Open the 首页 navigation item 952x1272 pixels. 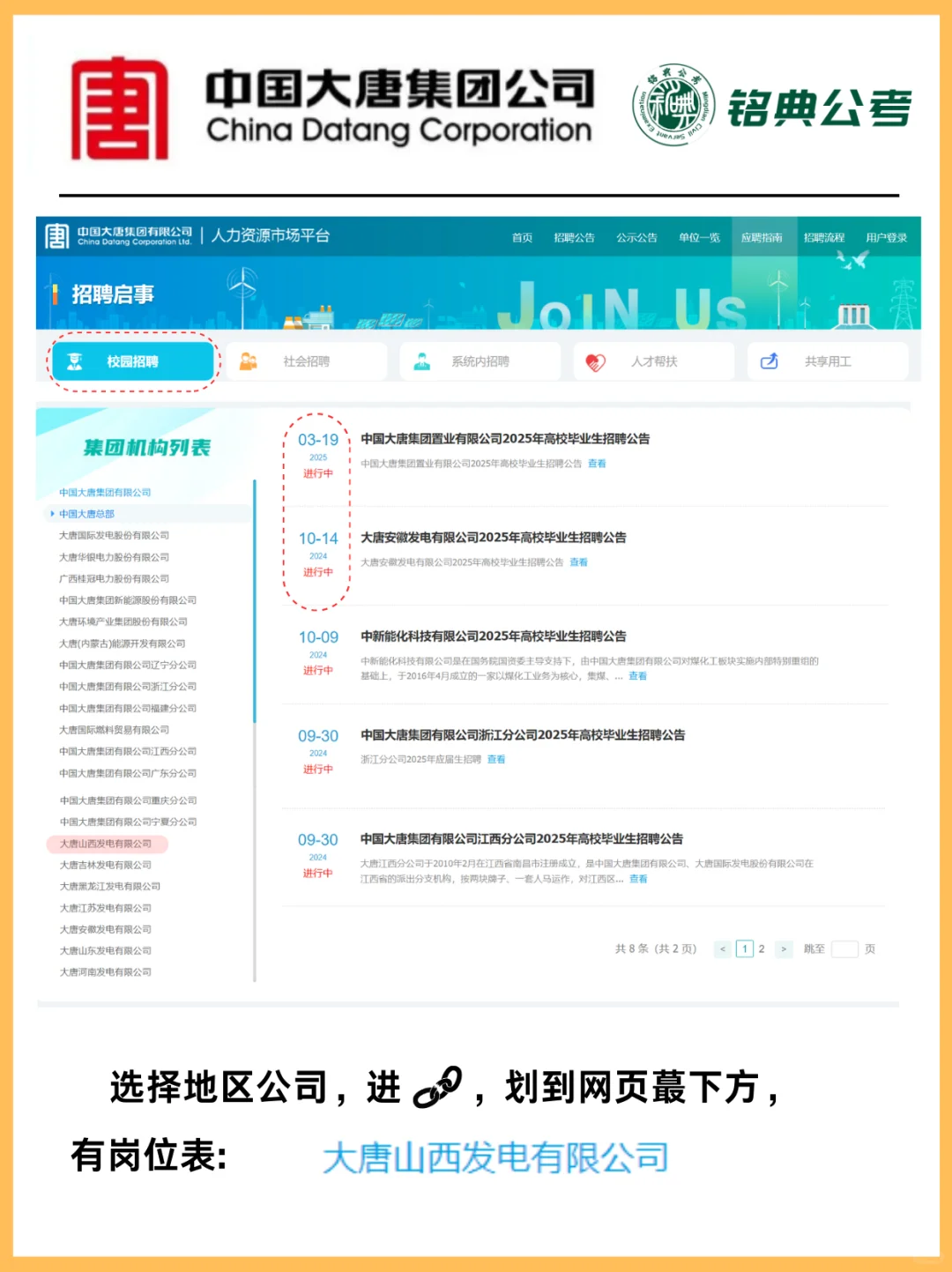(x=523, y=238)
